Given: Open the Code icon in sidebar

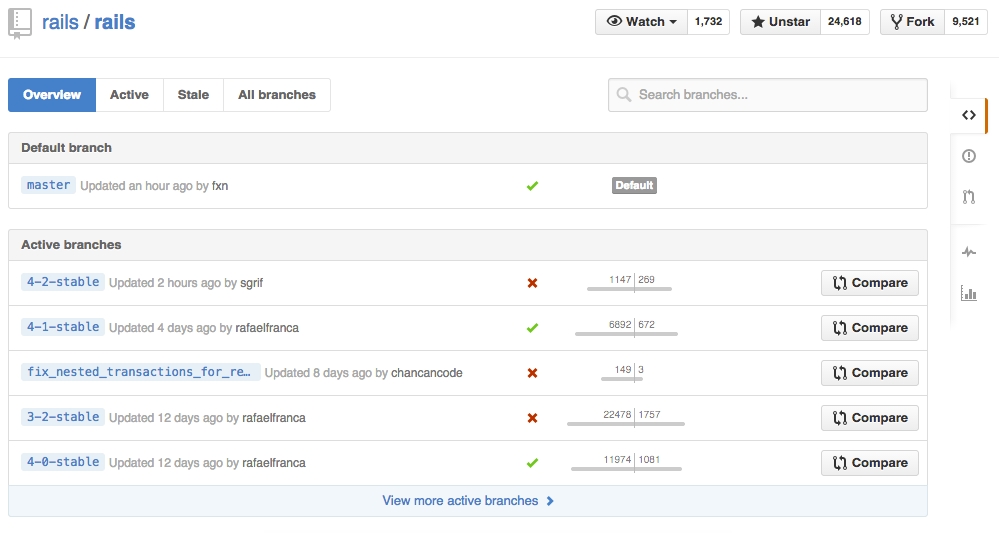Looking at the screenshot, I should point(968,115).
